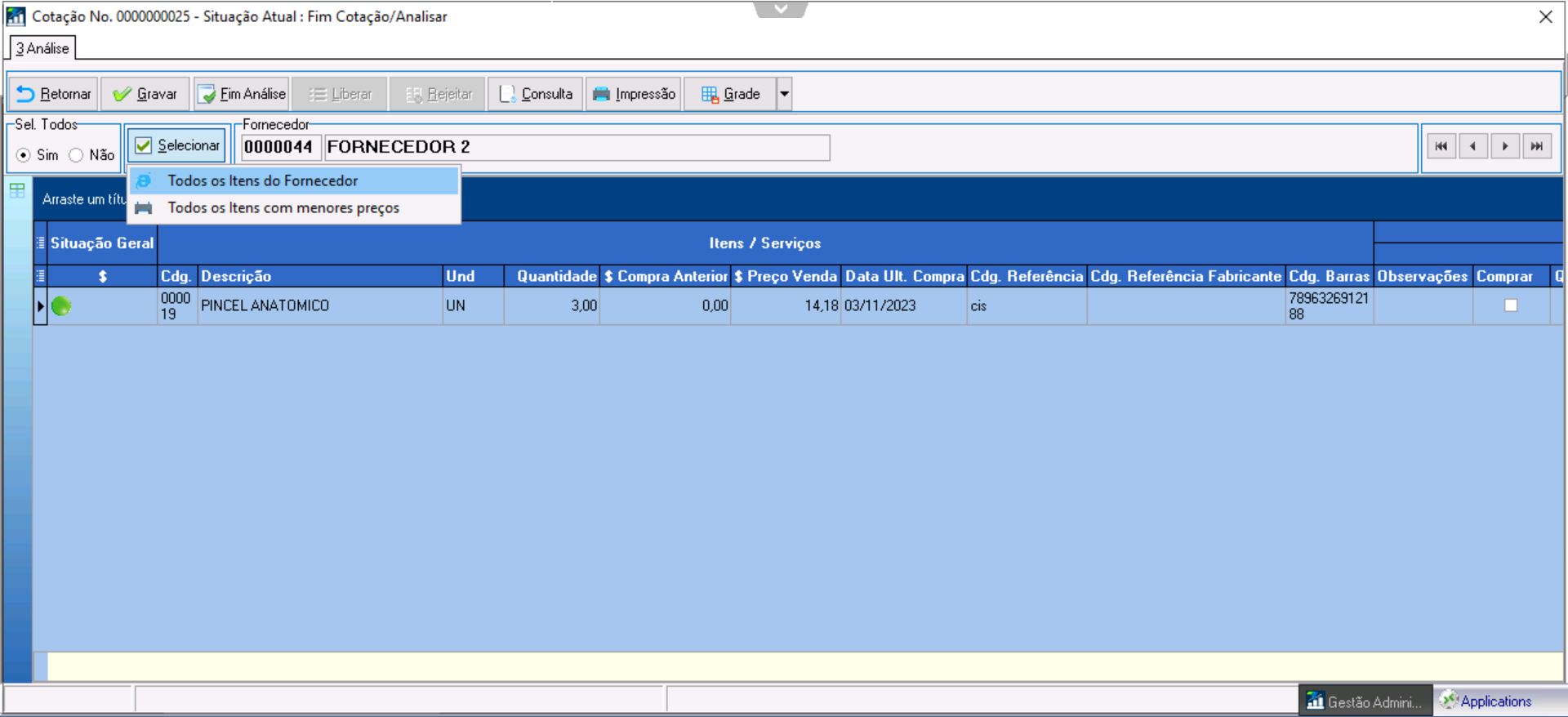The image size is (1568, 717).
Task: Close the Cotação window
Action: pyautogui.click(x=1545, y=16)
